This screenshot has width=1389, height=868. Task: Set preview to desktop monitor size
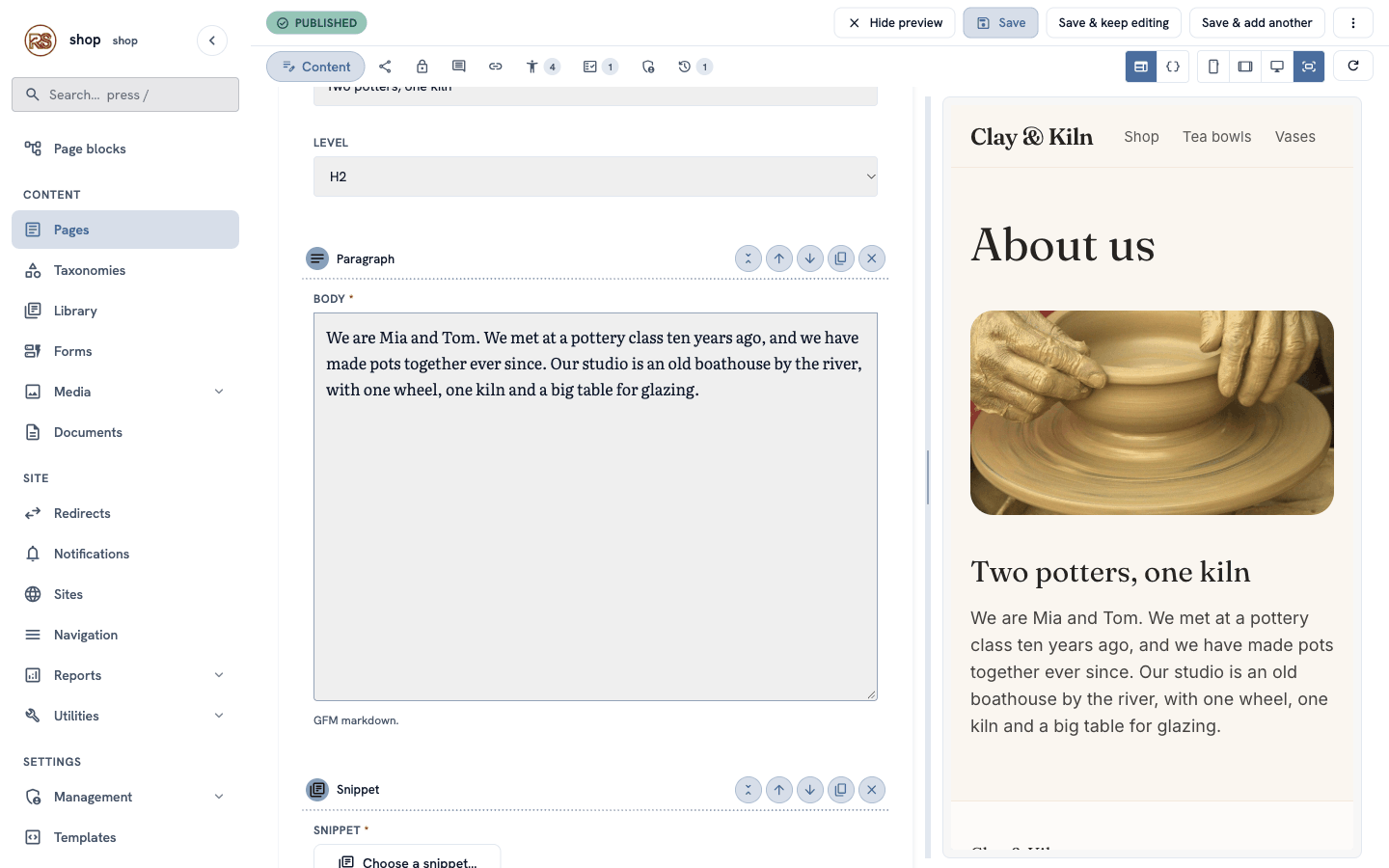pos(1277,67)
